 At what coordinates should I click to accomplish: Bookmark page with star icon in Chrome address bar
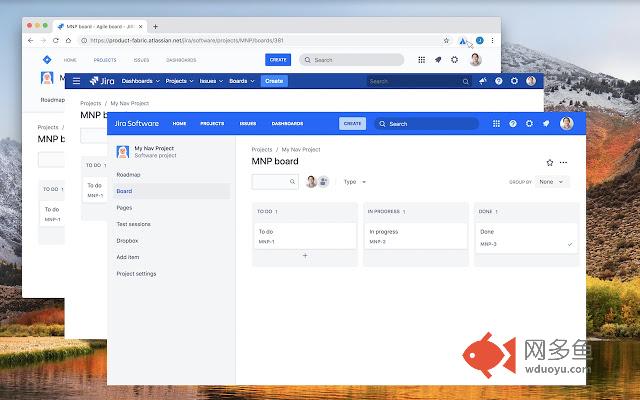coord(446,40)
